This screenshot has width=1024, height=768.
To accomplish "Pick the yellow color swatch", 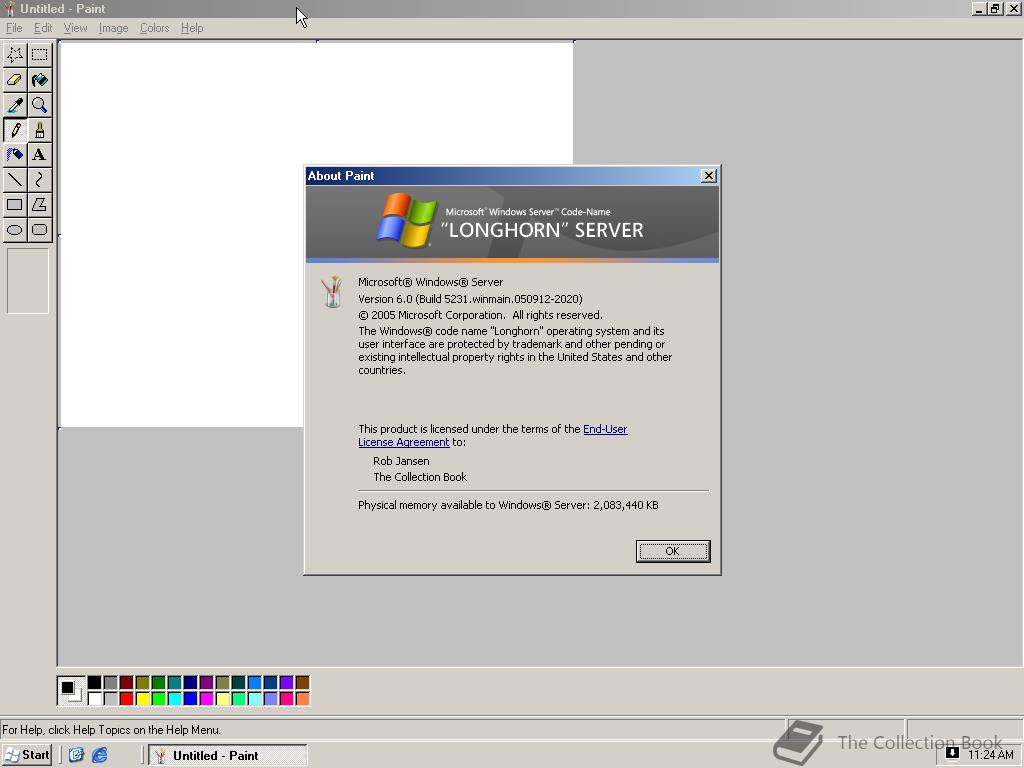I will point(142,699).
